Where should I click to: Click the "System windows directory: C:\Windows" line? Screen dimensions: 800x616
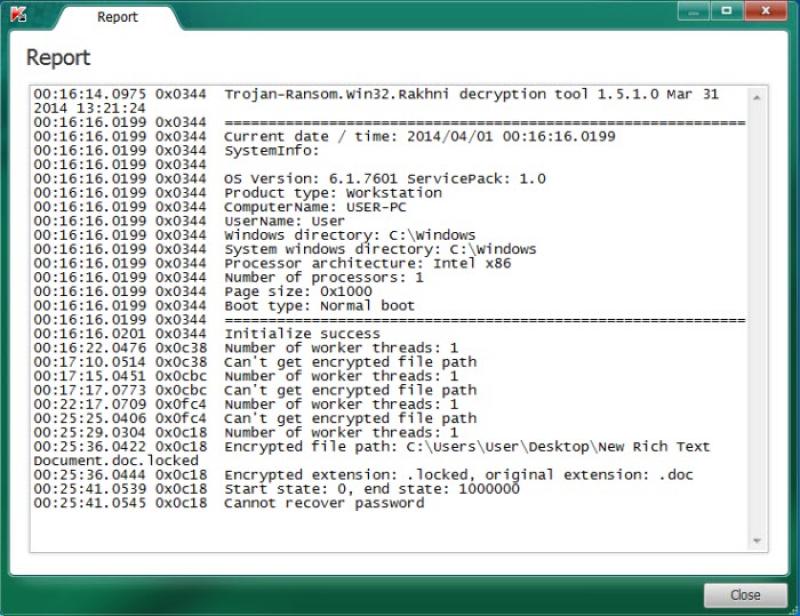[x=285, y=250]
